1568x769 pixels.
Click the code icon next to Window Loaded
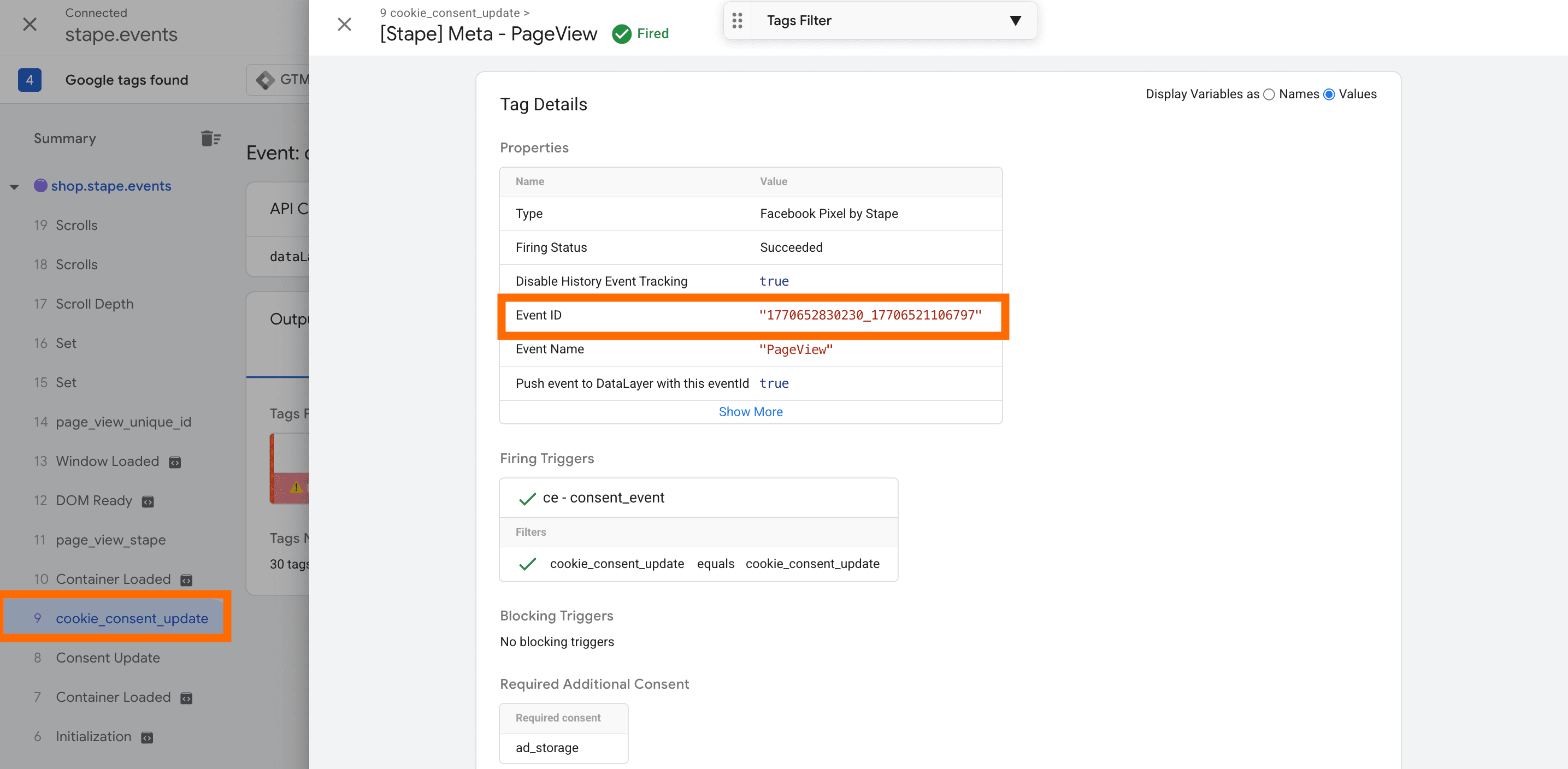(175, 463)
